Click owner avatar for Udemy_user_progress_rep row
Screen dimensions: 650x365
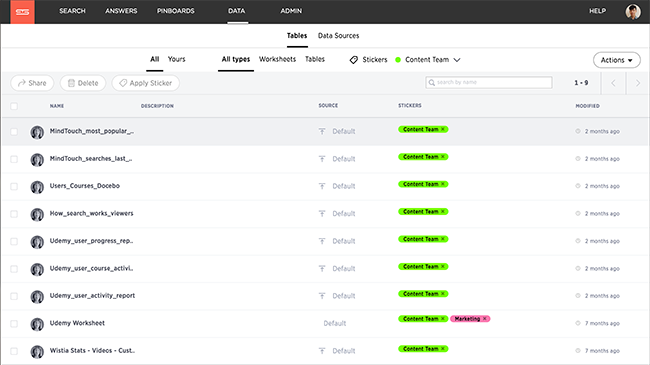pos(37,242)
